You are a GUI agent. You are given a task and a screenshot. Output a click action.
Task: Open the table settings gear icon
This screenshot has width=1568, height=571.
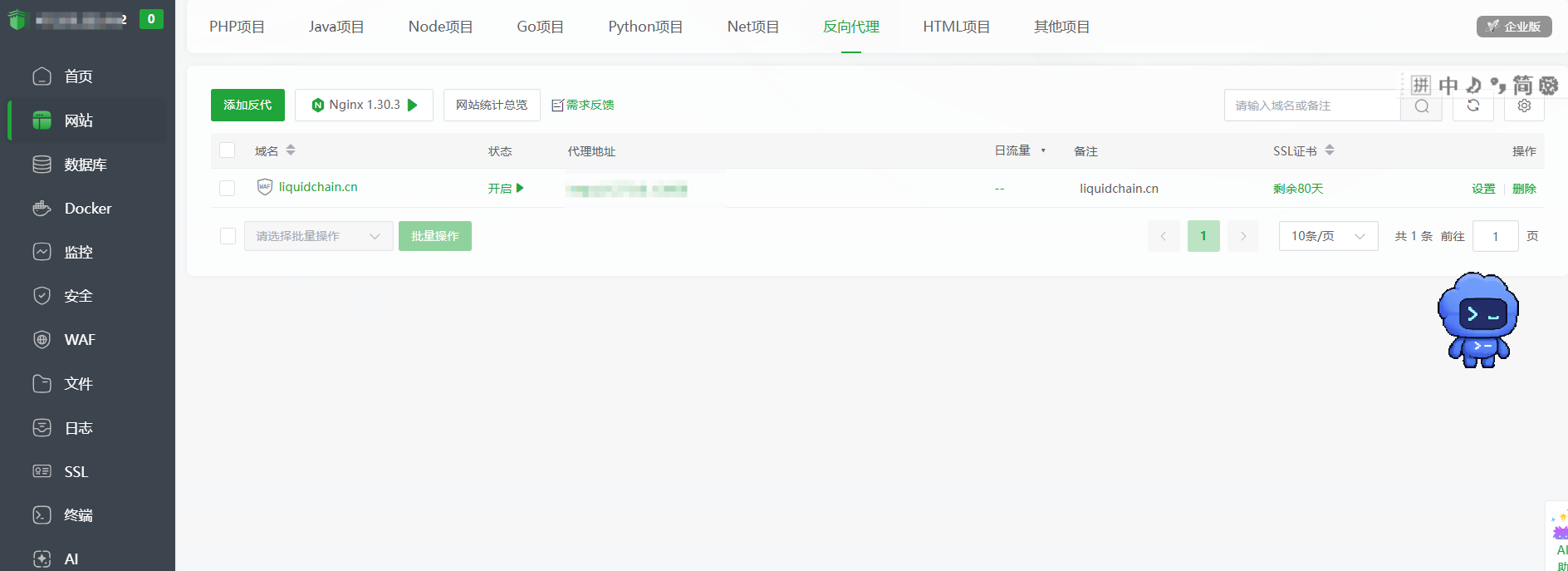click(x=1524, y=106)
